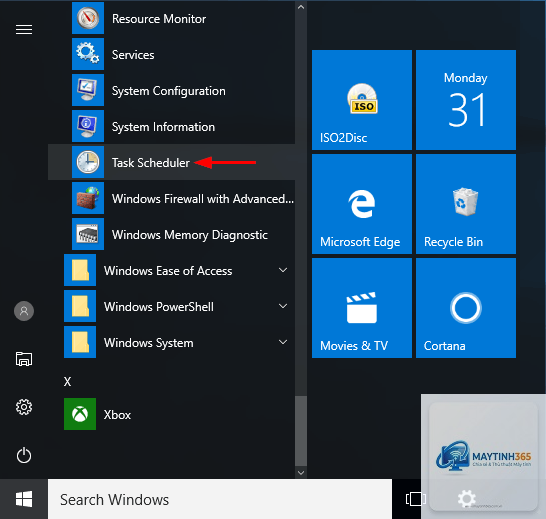
Task: Click the app list scrollbar thumb
Action: coord(301,431)
